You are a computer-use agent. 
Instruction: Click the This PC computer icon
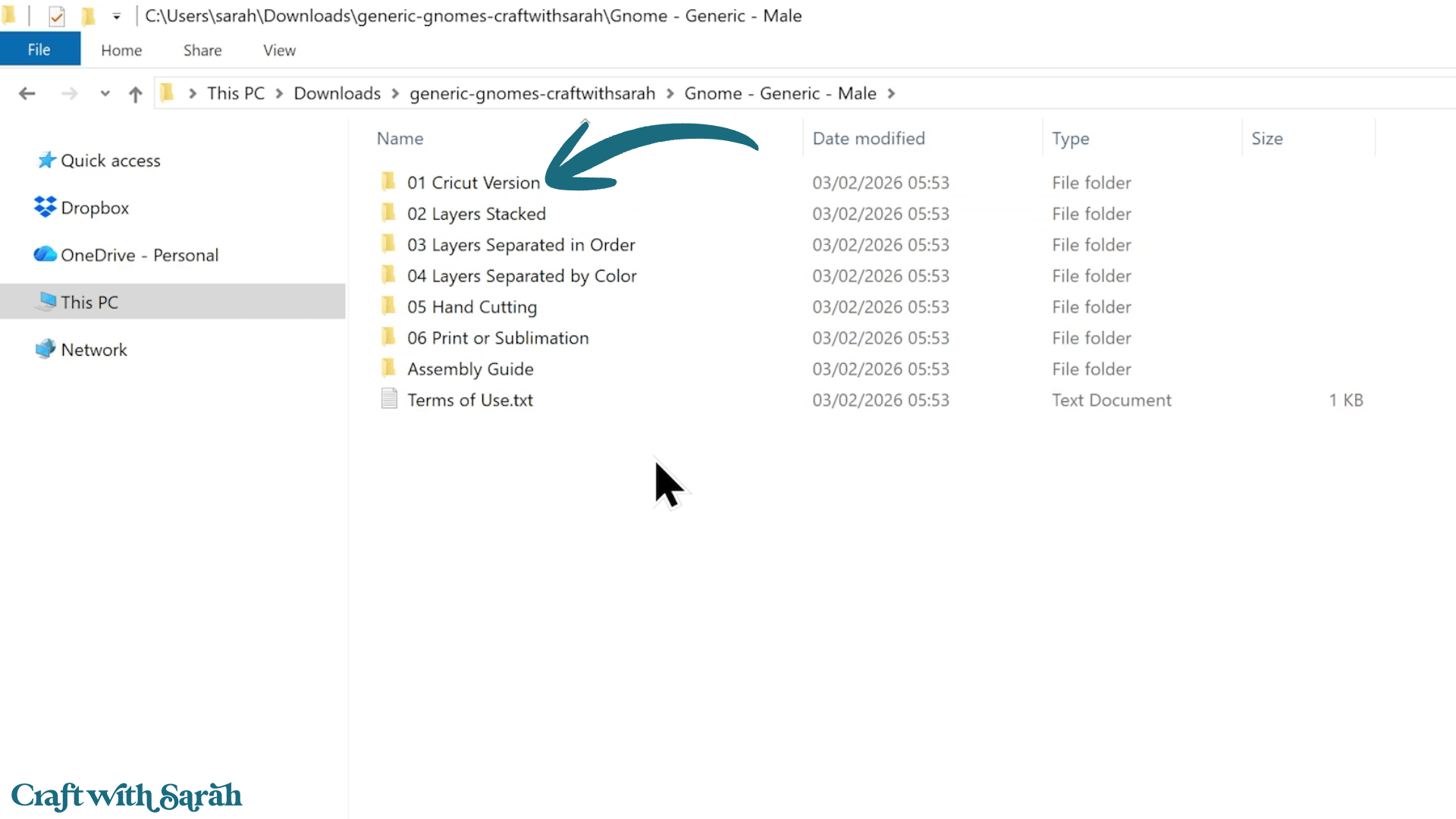(x=46, y=301)
